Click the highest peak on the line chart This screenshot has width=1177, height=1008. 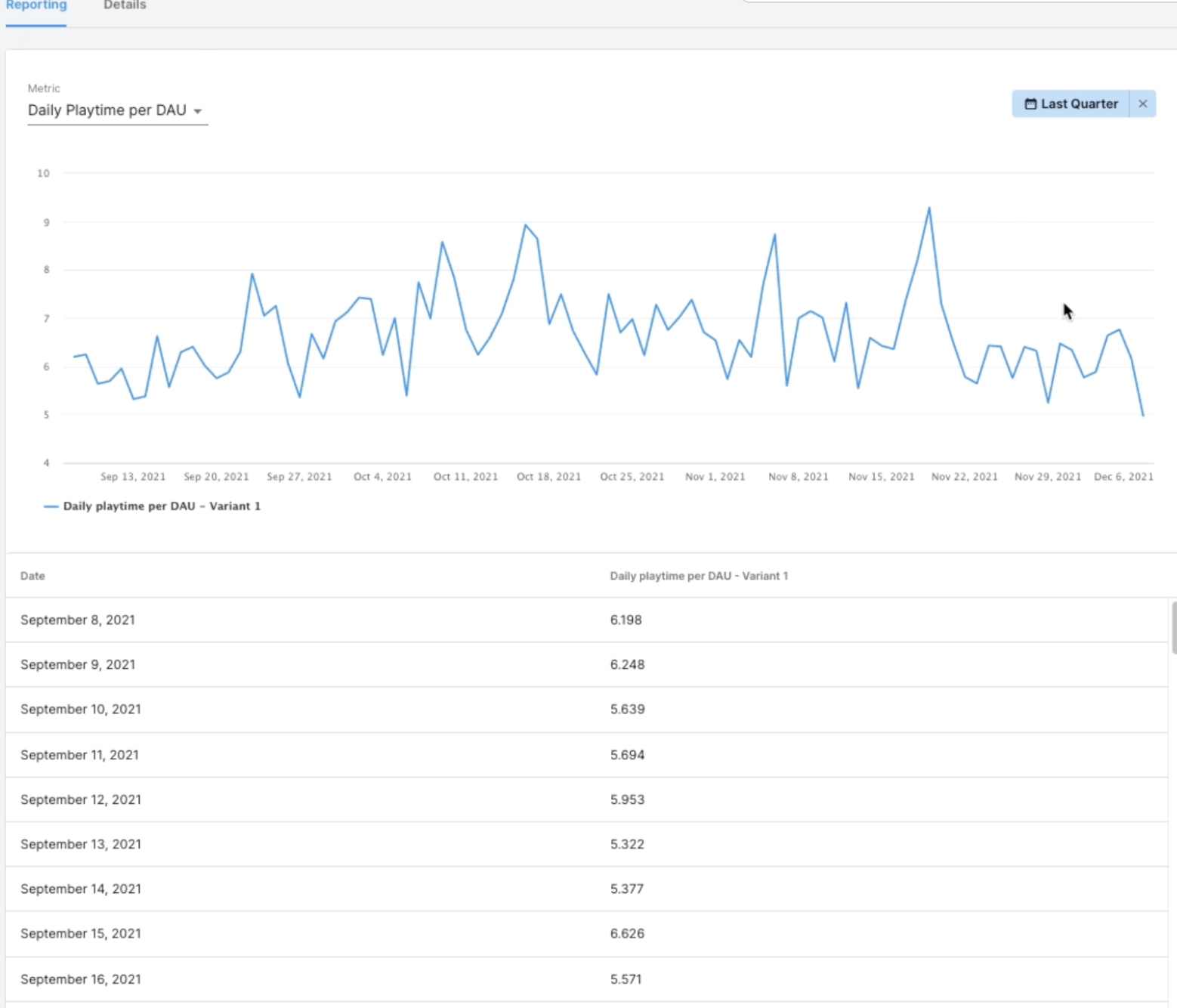point(929,208)
